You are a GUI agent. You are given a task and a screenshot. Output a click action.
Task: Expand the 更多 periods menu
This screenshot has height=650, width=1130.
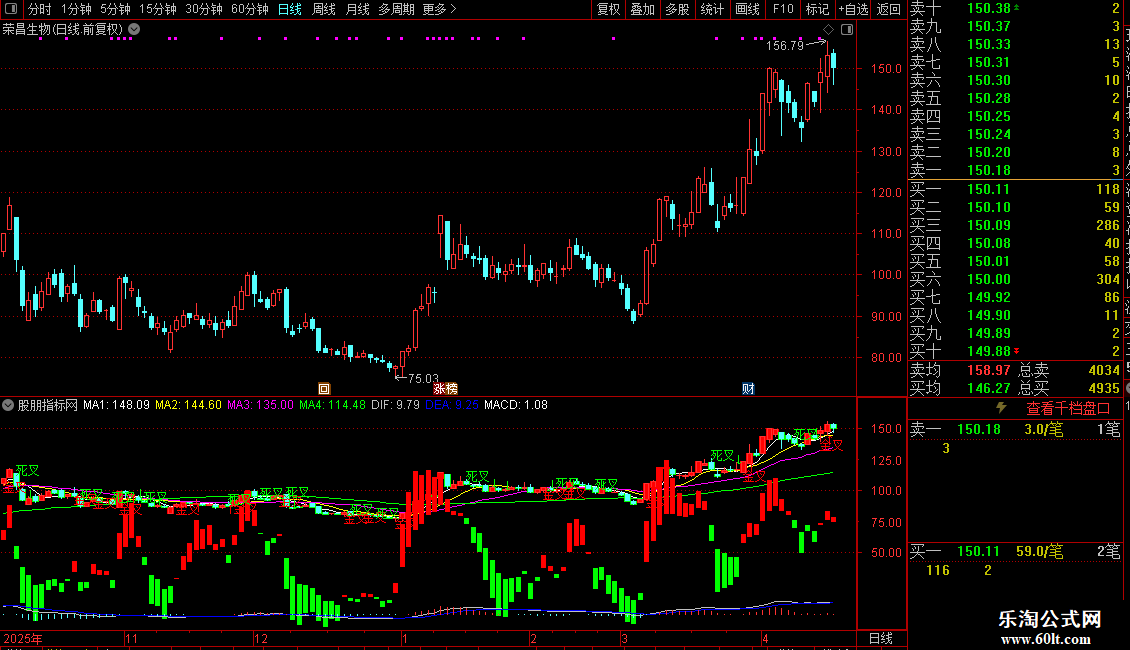click(x=440, y=9)
